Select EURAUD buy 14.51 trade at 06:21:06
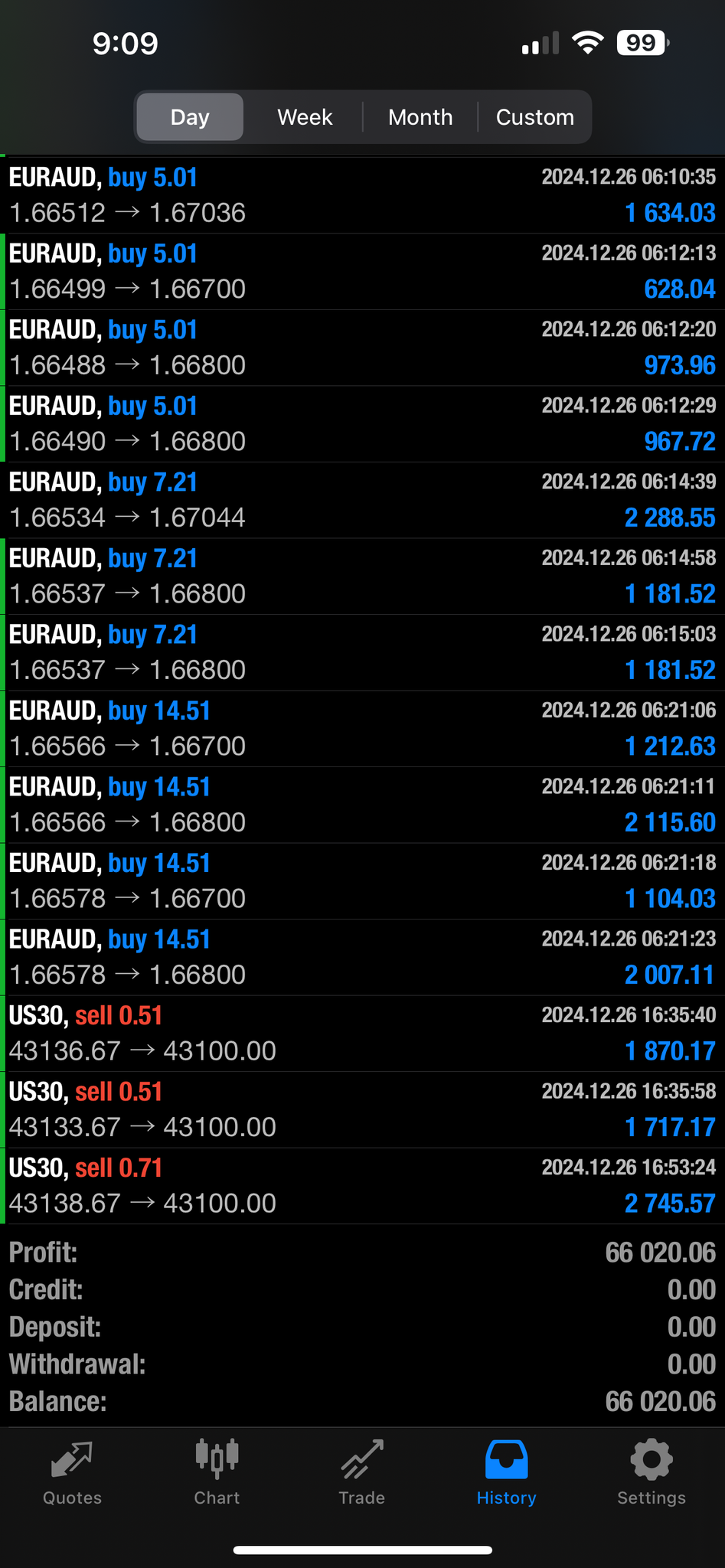725x1568 pixels. point(362,729)
